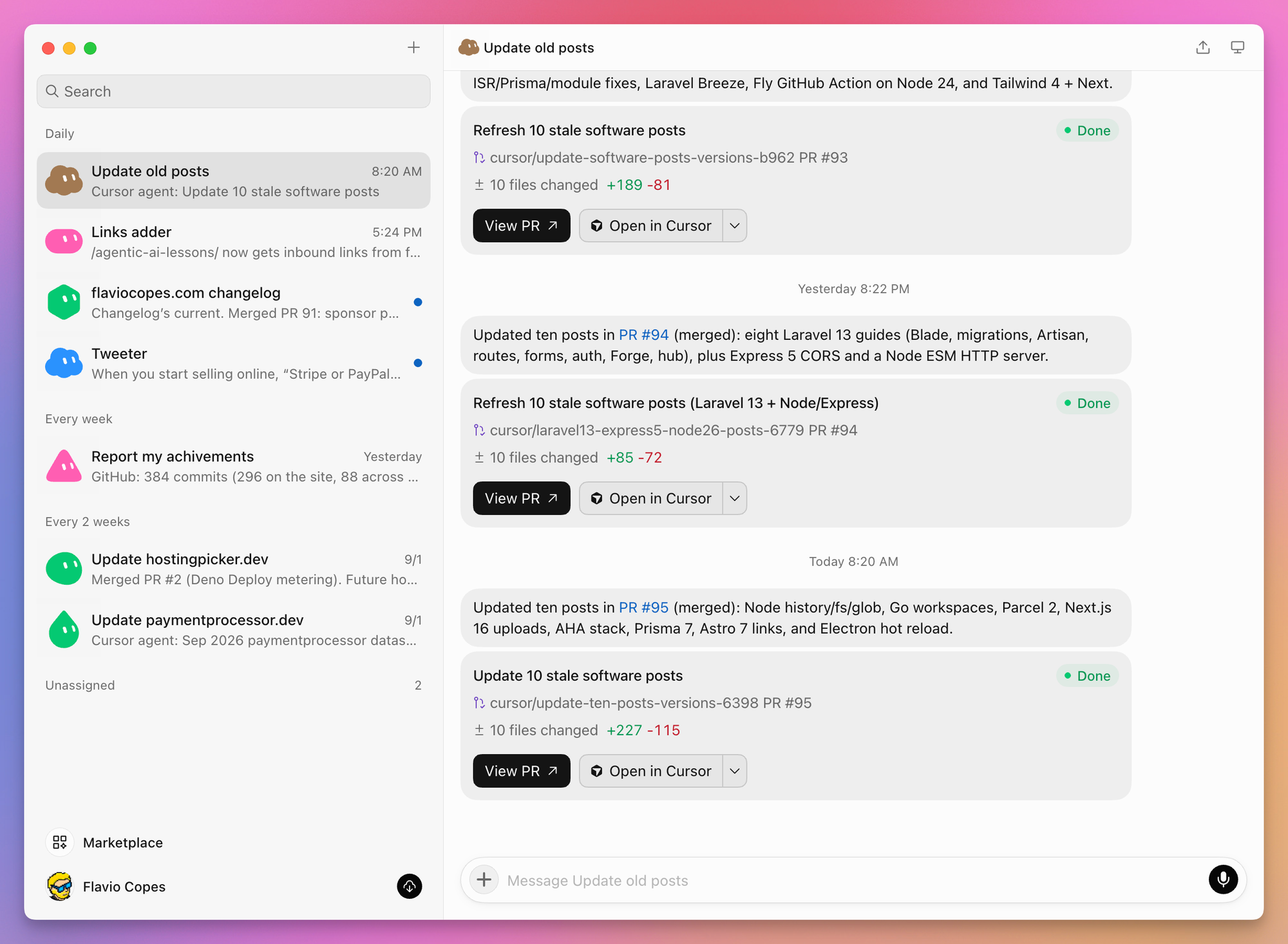Image resolution: width=1288 pixels, height=944 pixels.
Task: Click the black download update icon
Action: click(410, 887)
